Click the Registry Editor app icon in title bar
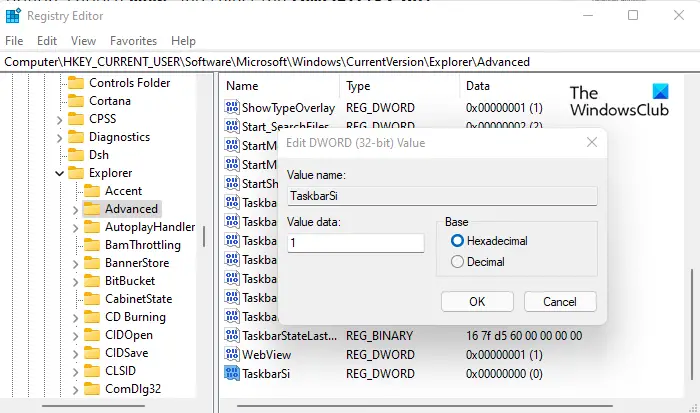The image size is (700, 413). coord(13,16)
